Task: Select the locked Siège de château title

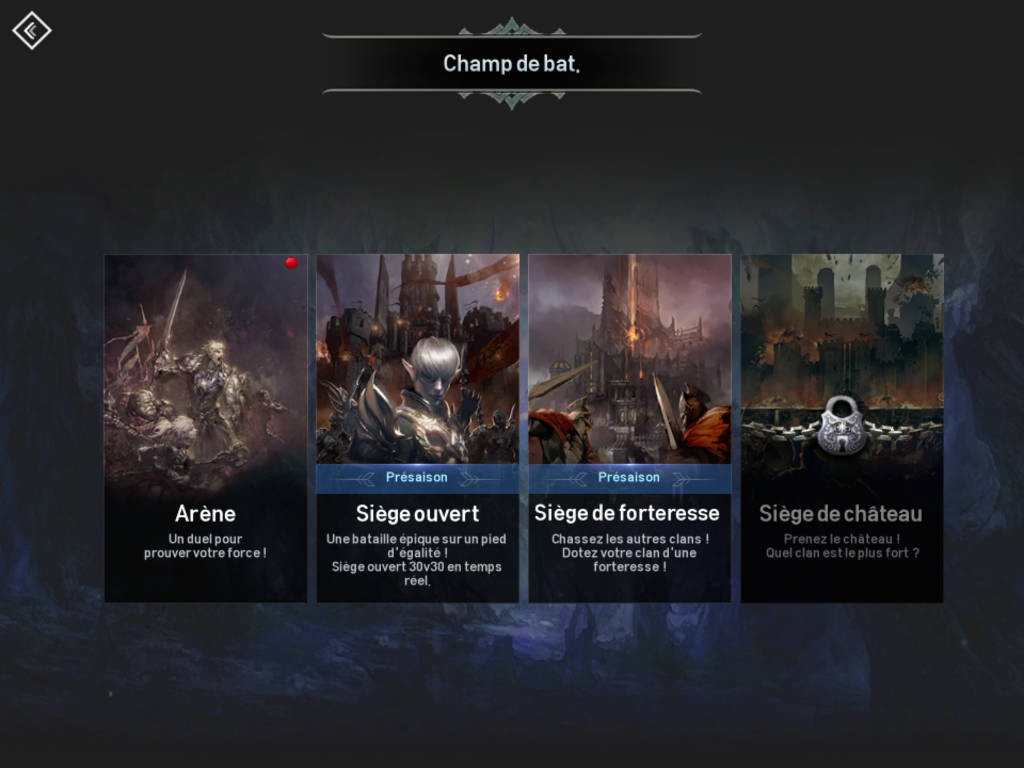Action: click(x=841, y=514)
